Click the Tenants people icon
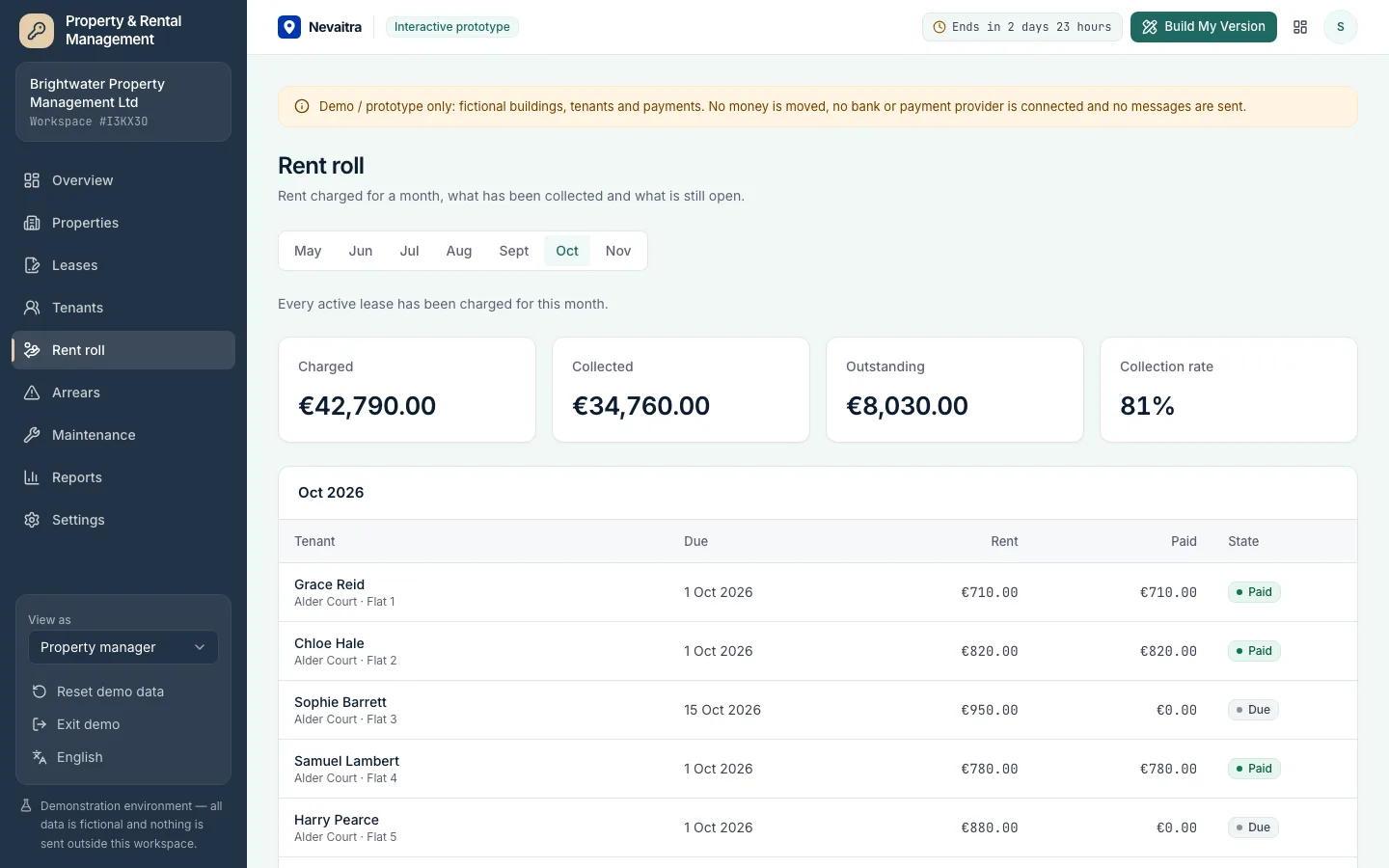Viewport: 1389px width, 868px height. tap(32, 308)
